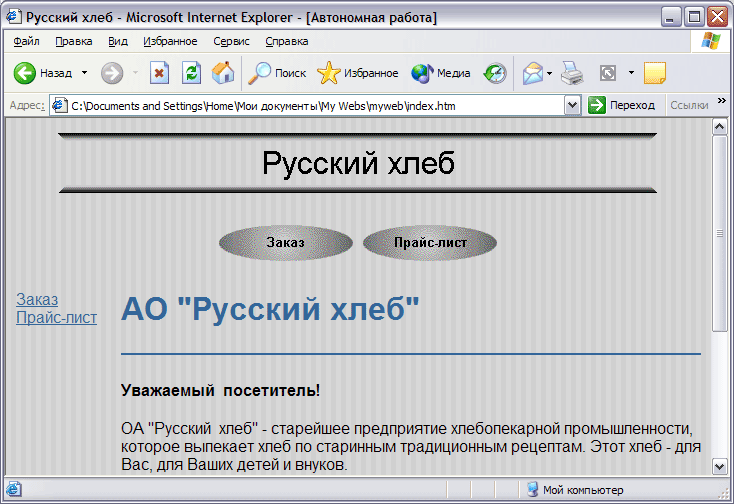Click the Home page icon

[223, 73]
